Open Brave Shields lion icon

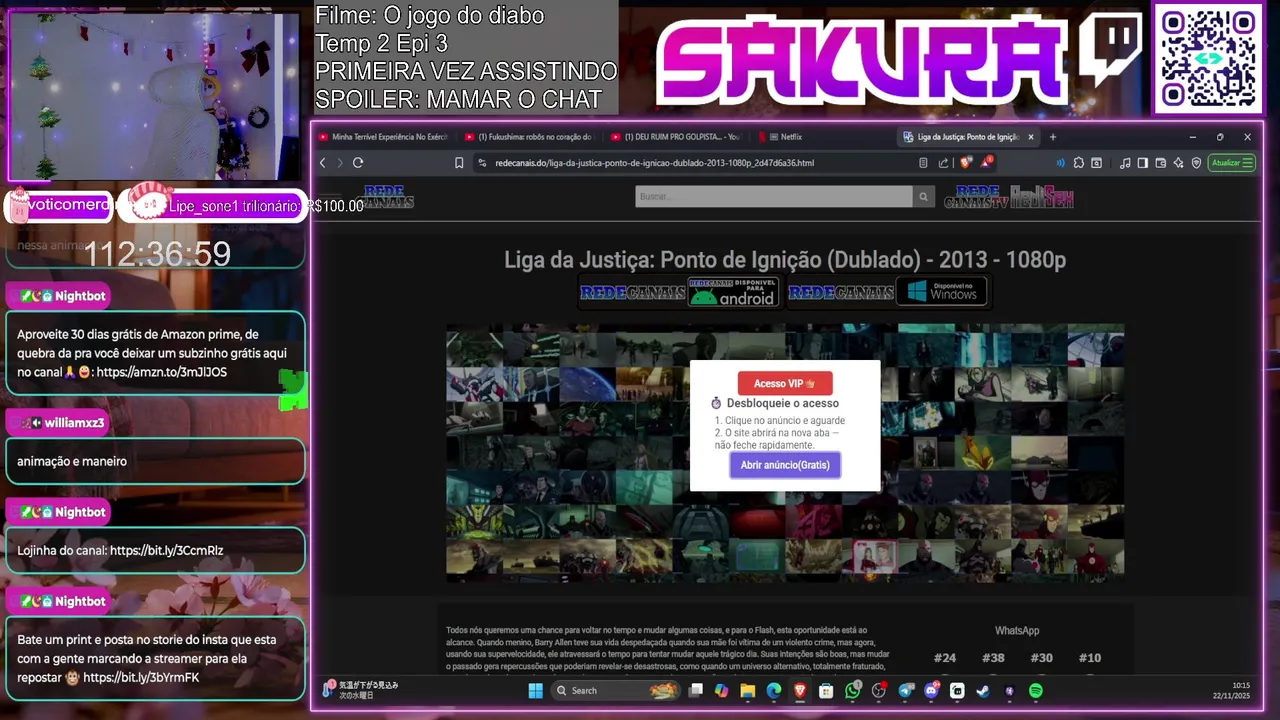tap(965, 163)
